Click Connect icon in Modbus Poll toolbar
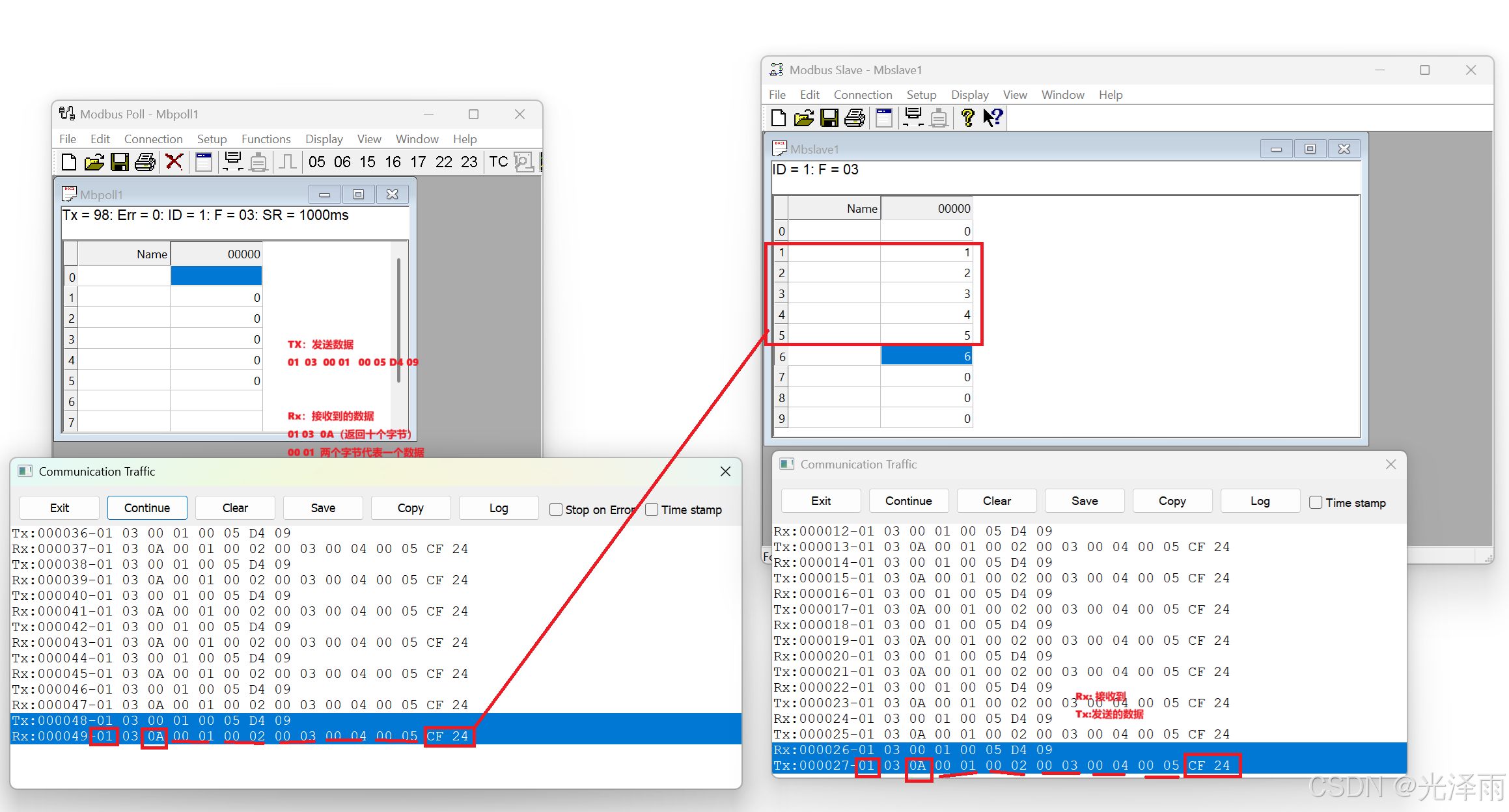Screen dimensions: 1509x812 pyautogui.click(x=232, y=161)
